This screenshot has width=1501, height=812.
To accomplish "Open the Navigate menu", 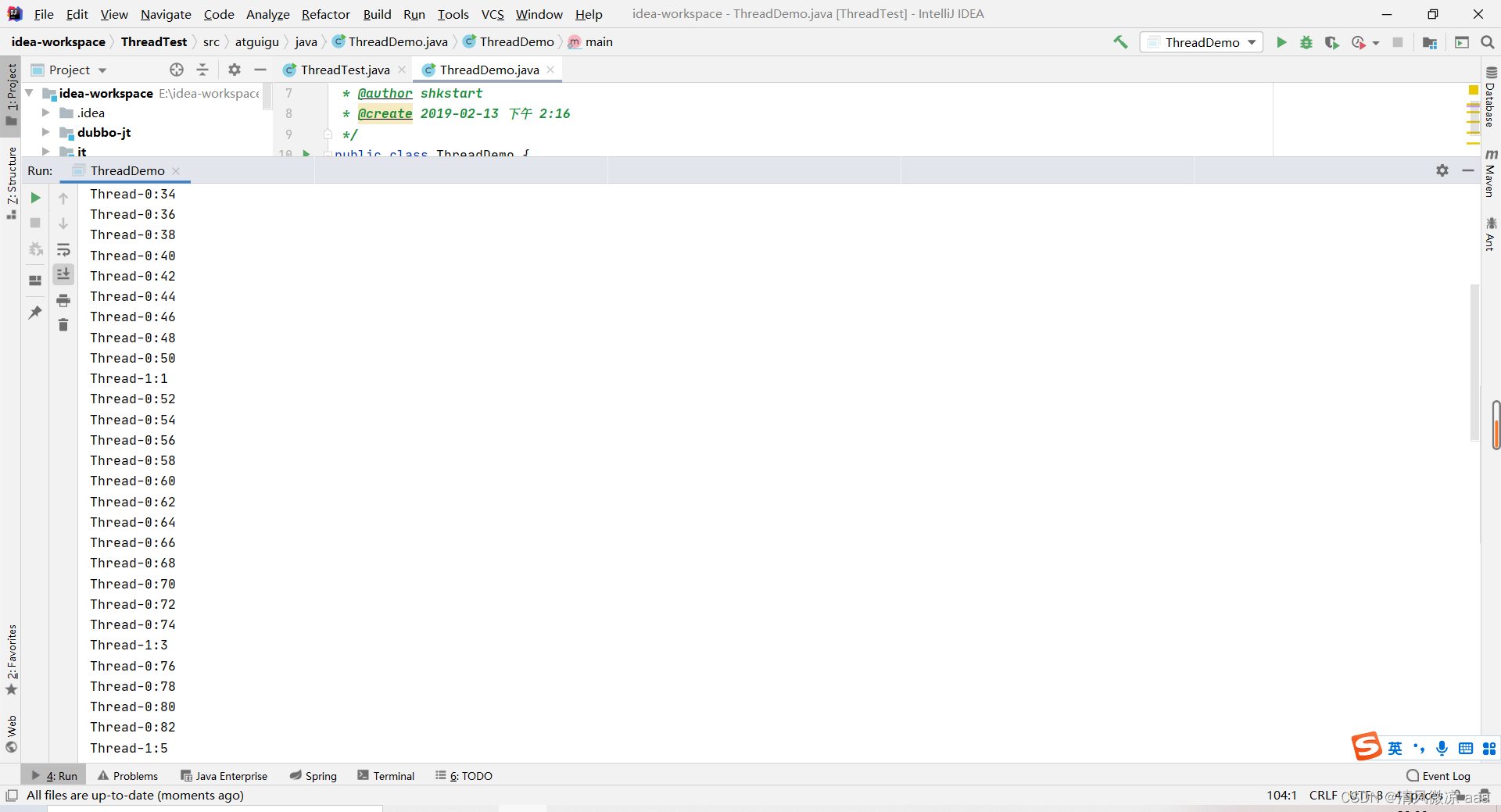I will pos(166,14).
